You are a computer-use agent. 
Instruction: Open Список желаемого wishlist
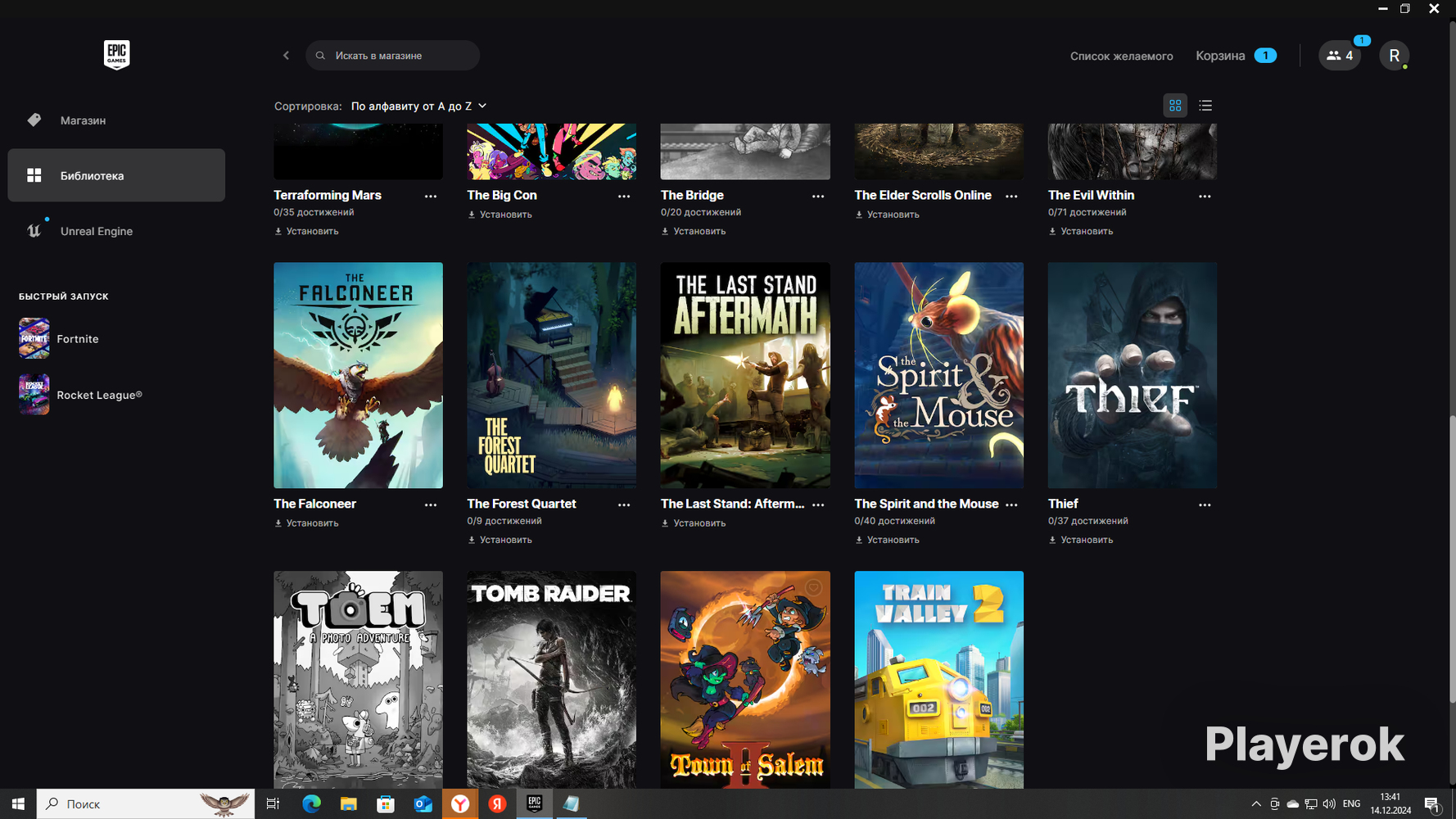1121,56
